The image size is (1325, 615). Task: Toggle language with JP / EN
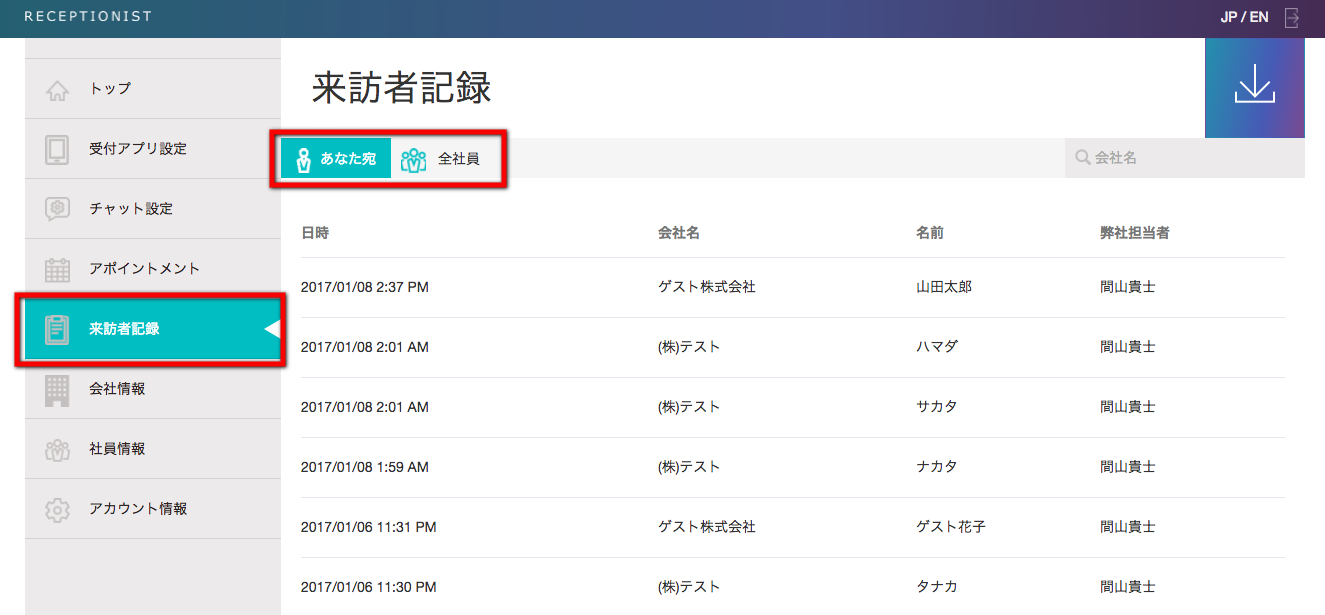pos(1244,18)
